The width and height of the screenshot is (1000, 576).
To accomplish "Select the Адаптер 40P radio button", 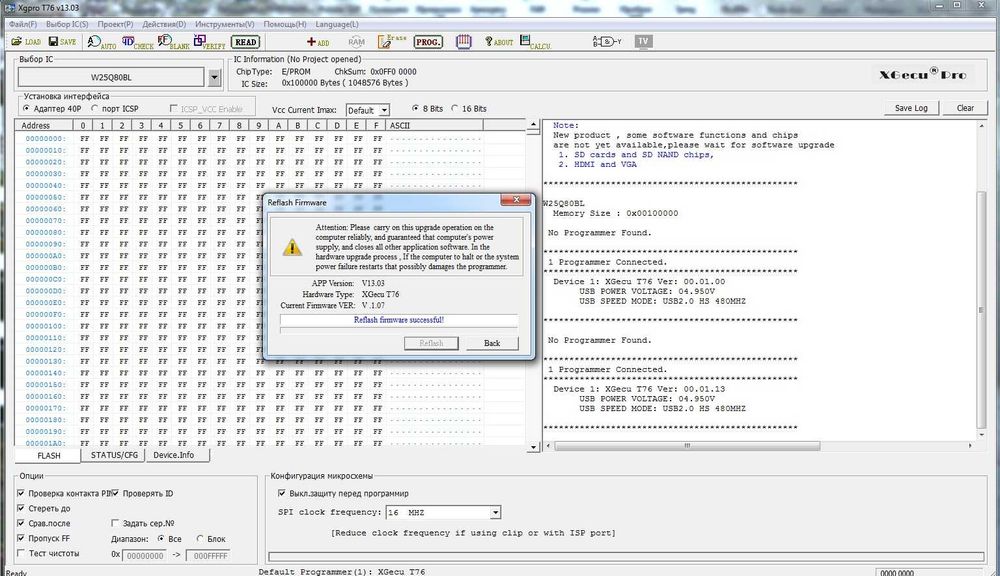I will 26,108.
